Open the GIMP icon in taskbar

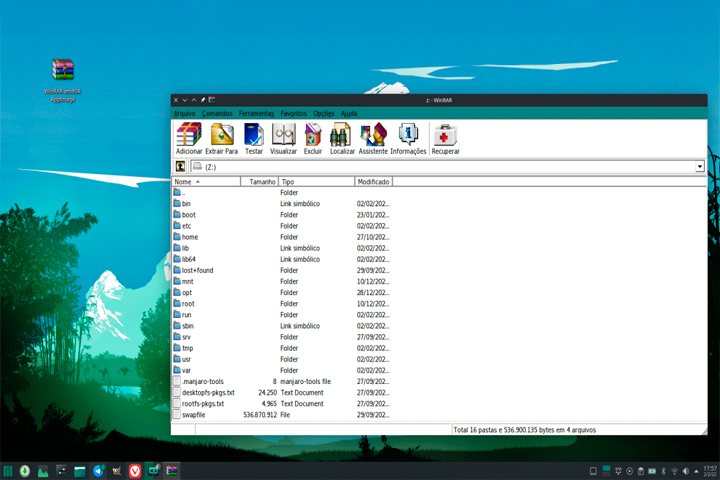click(117, 471)
